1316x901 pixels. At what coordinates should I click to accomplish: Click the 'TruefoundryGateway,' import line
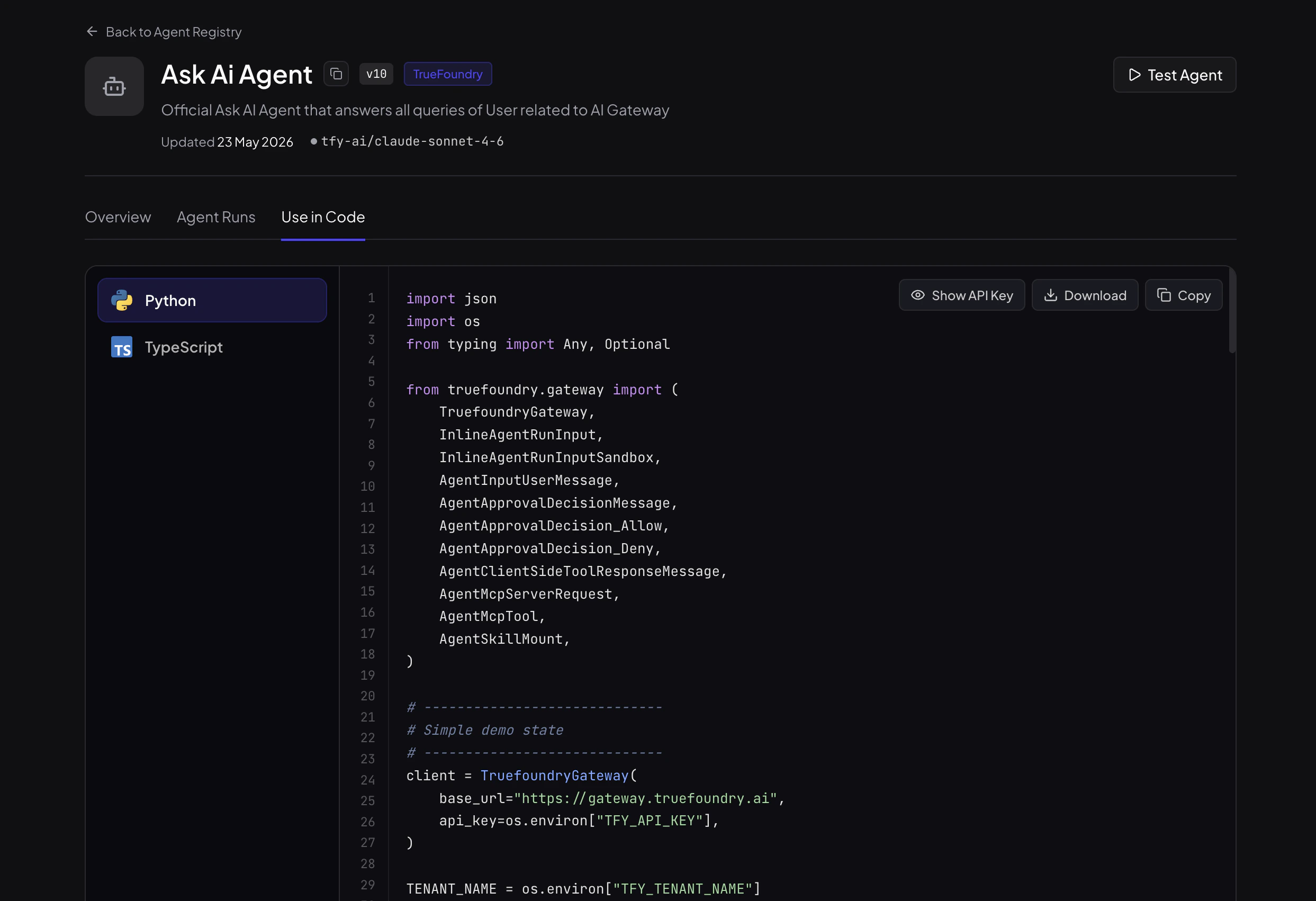(x=517, y=412)
